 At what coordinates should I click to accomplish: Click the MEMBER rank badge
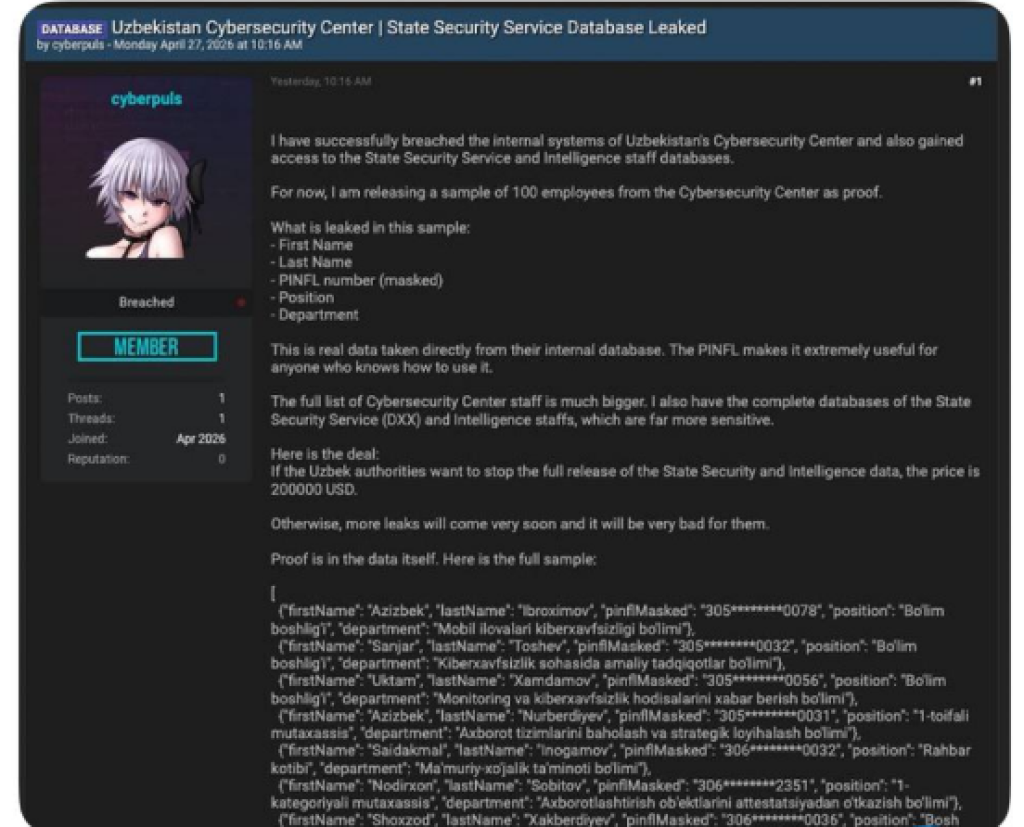point(146,347)
